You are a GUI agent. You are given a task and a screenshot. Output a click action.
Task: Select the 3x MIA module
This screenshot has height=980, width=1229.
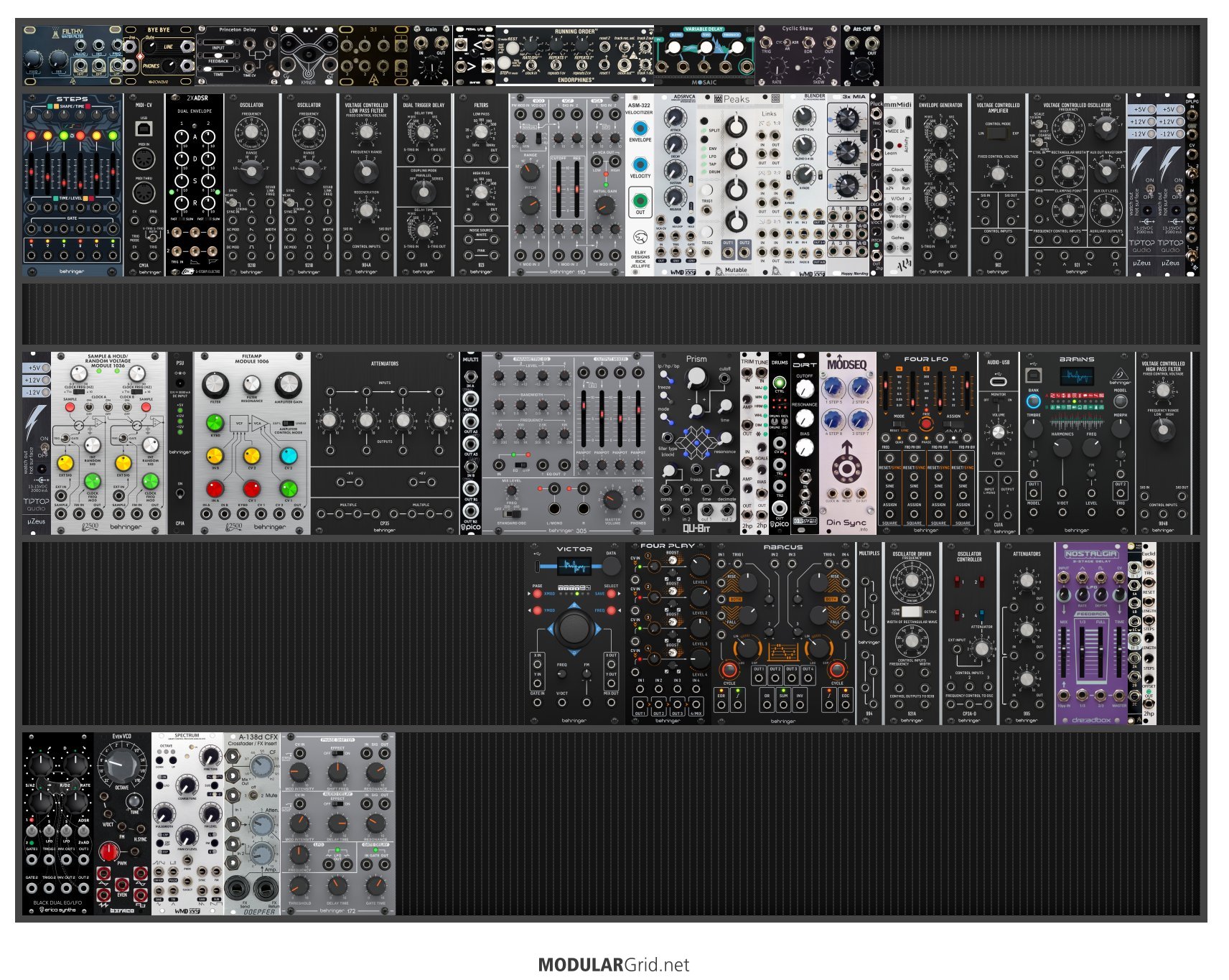848,185
